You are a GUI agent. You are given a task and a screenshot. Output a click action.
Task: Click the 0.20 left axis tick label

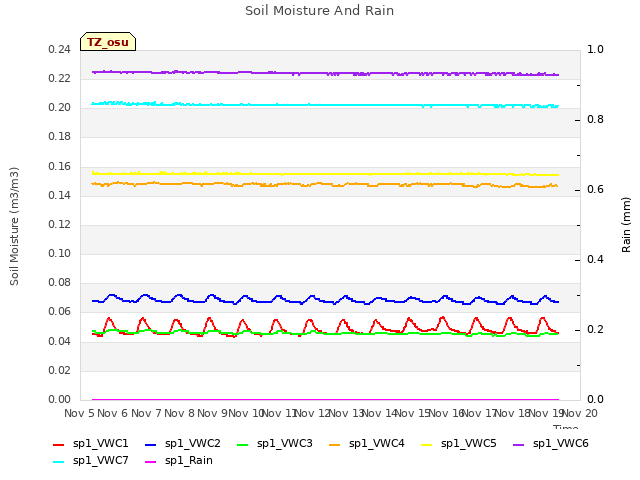click(x=60, y=108)
